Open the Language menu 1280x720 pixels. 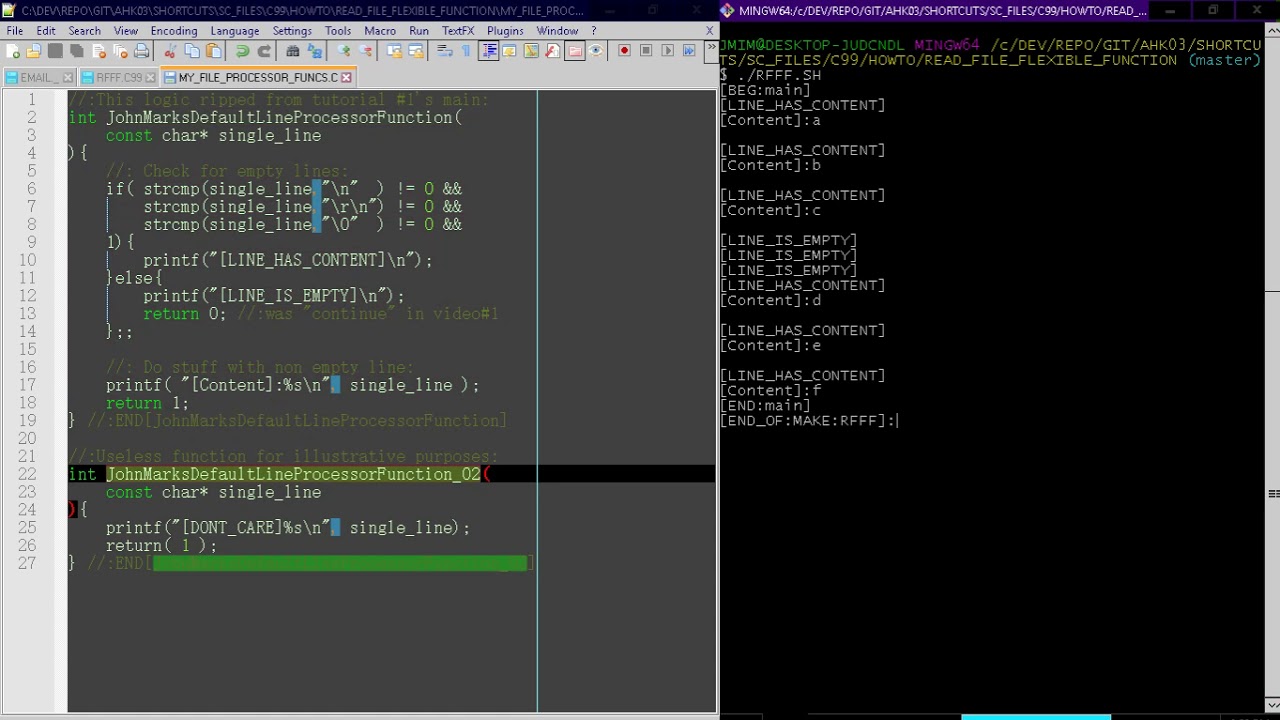point(235,31)
